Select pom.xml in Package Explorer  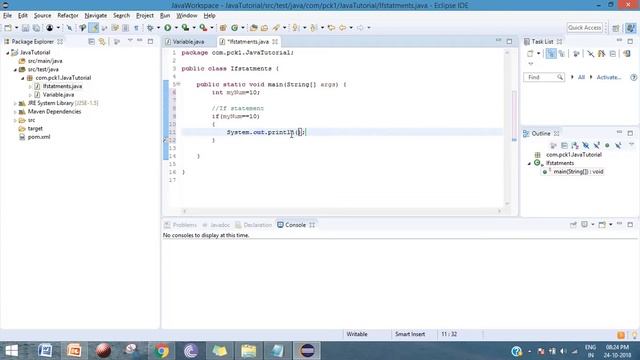coord(39,137)
